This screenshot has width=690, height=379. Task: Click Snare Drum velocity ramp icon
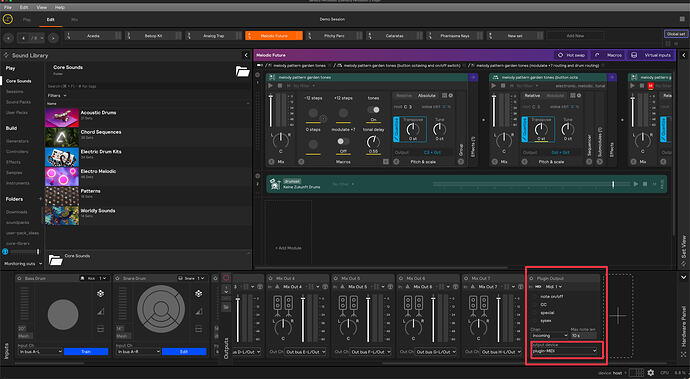198,311
